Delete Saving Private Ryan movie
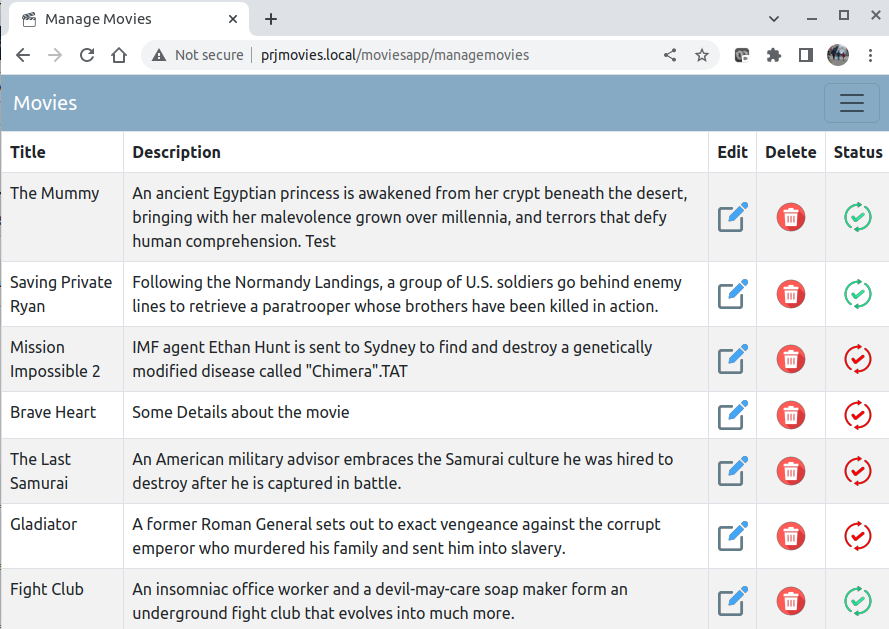 coord(791,294)
